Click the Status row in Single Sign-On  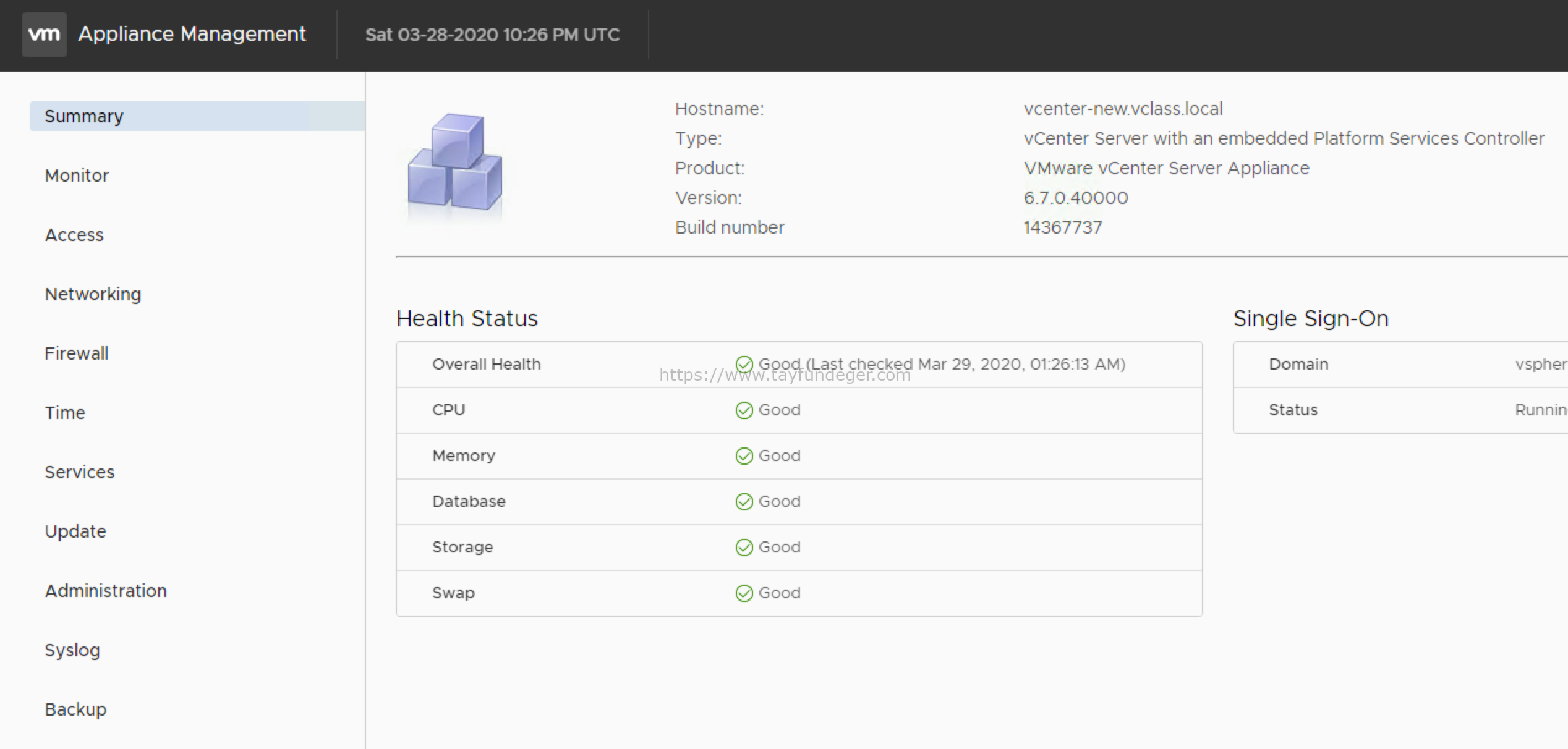click(x=1400, y=410)
